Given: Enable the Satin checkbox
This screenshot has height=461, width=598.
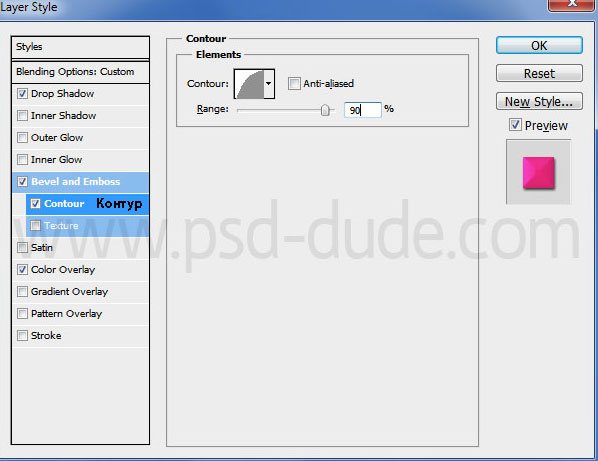Looking at the screenshot, I should tap(23, 247).
